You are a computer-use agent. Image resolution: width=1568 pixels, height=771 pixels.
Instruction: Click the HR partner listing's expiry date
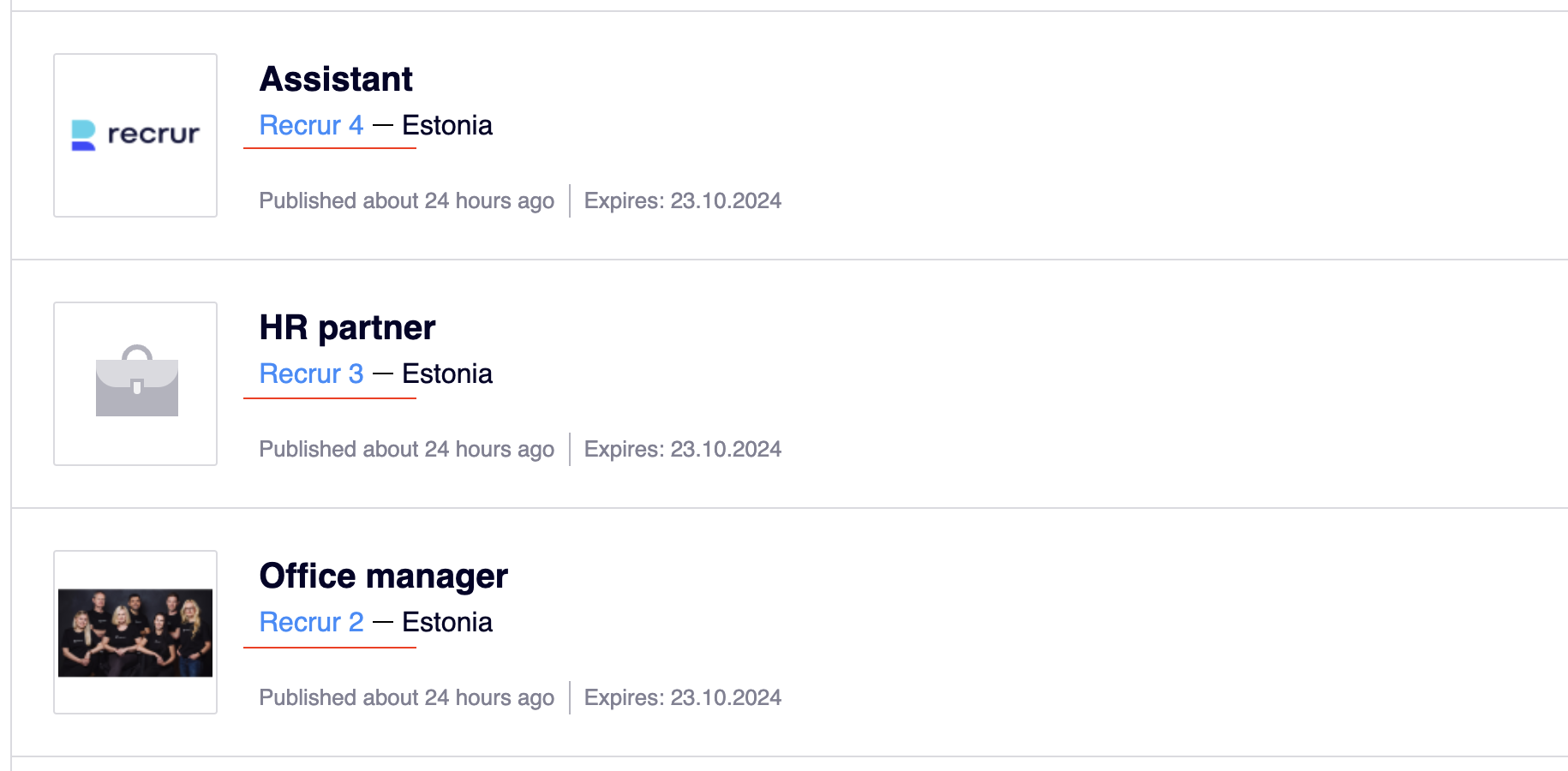point(682,450)
